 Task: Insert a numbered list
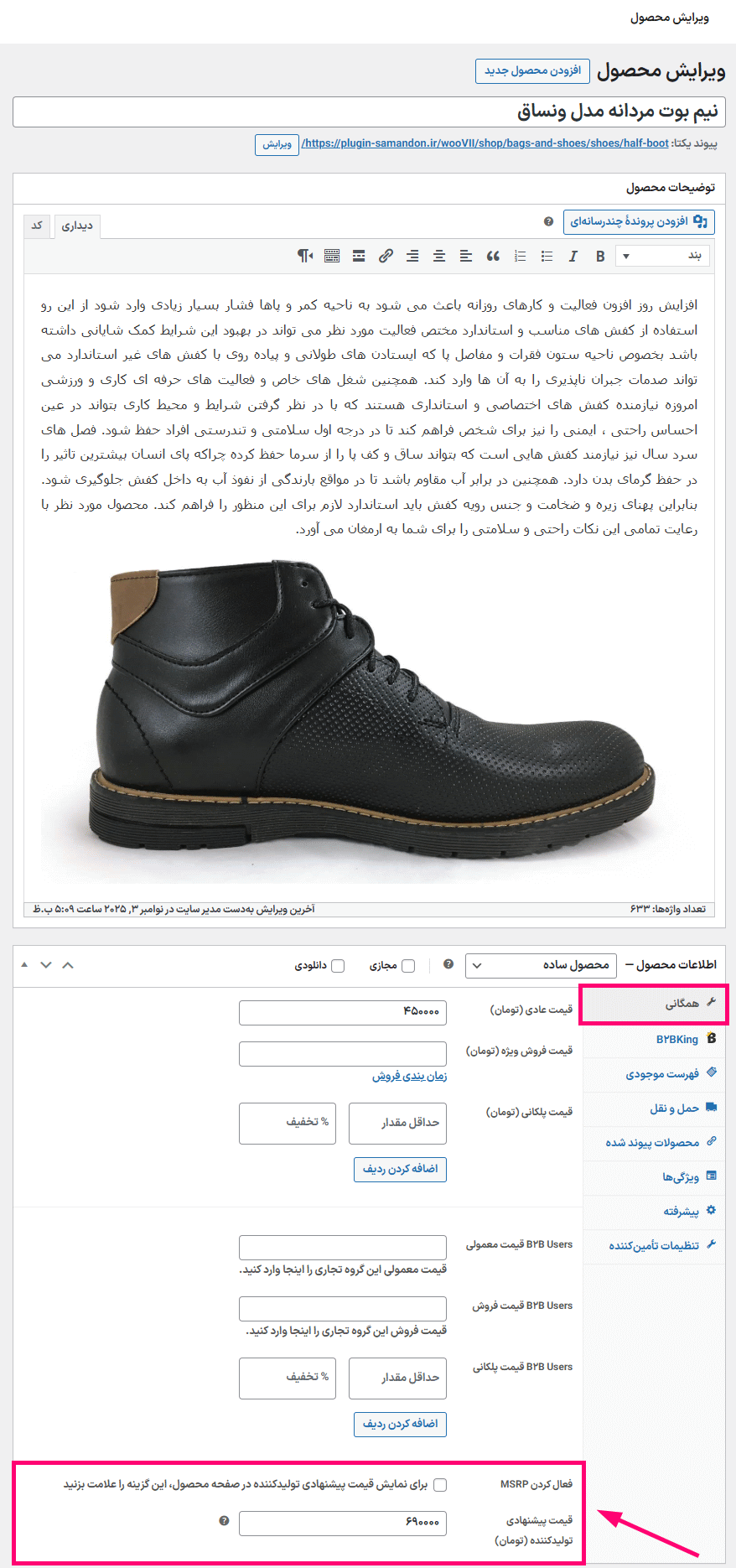[x=520, y=257]
